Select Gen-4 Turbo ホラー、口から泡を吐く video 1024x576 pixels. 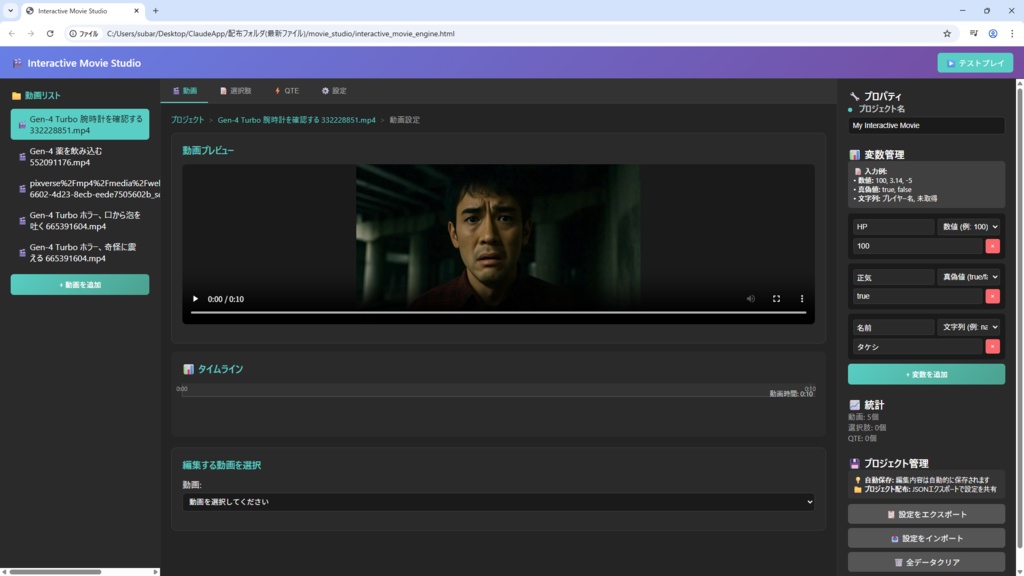(x=80, y=221)
